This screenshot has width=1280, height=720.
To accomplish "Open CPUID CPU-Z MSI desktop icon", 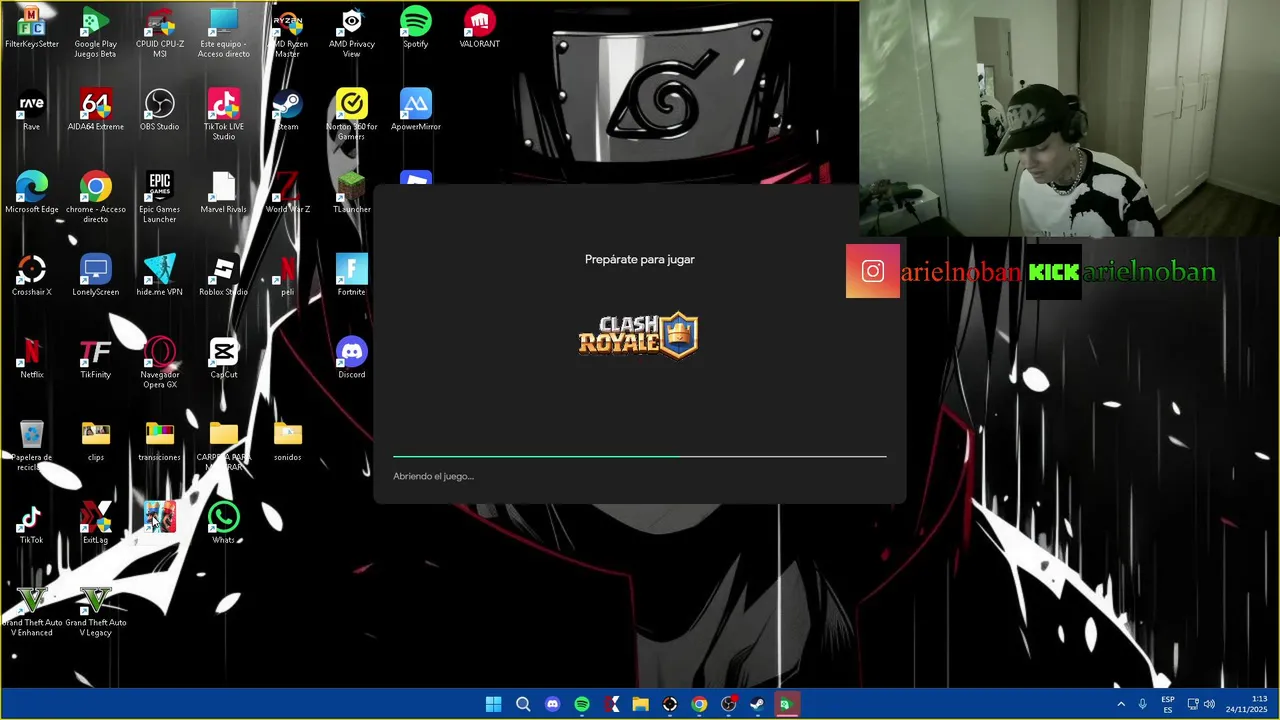I will tap(159, 32).
